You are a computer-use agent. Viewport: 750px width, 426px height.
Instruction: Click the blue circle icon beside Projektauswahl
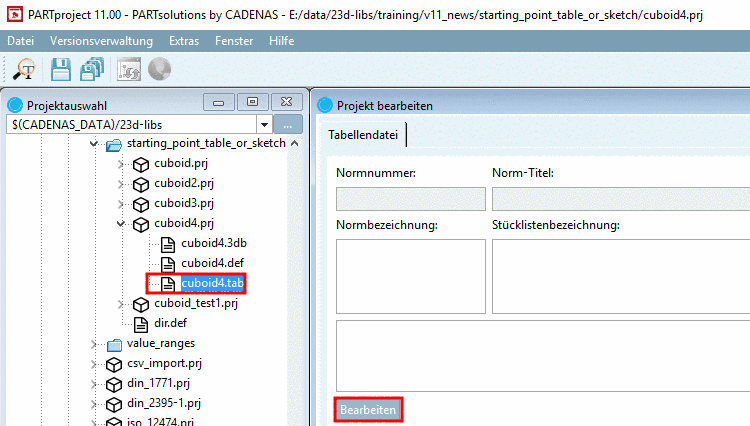point(15,105)
